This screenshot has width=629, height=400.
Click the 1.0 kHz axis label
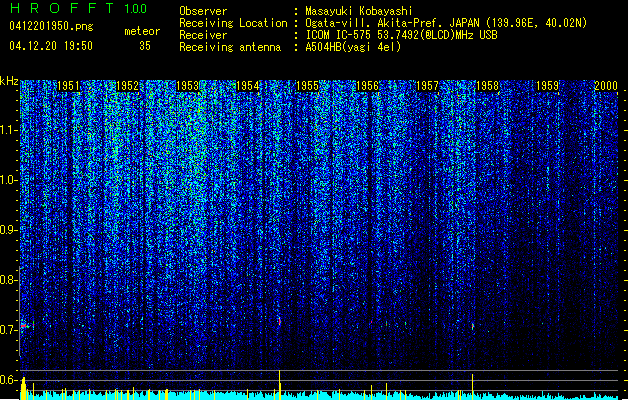tap(8, 180)
